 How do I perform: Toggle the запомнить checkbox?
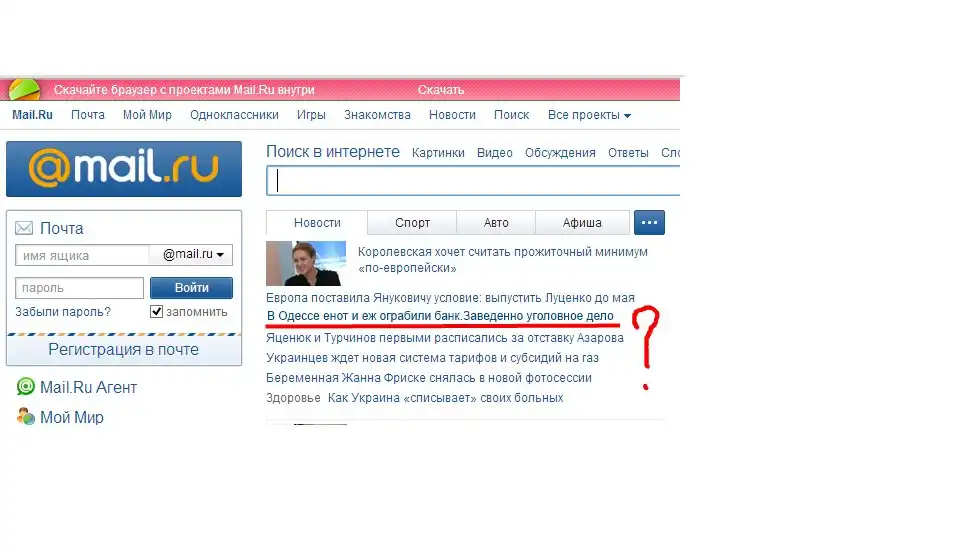click(156, 312)
